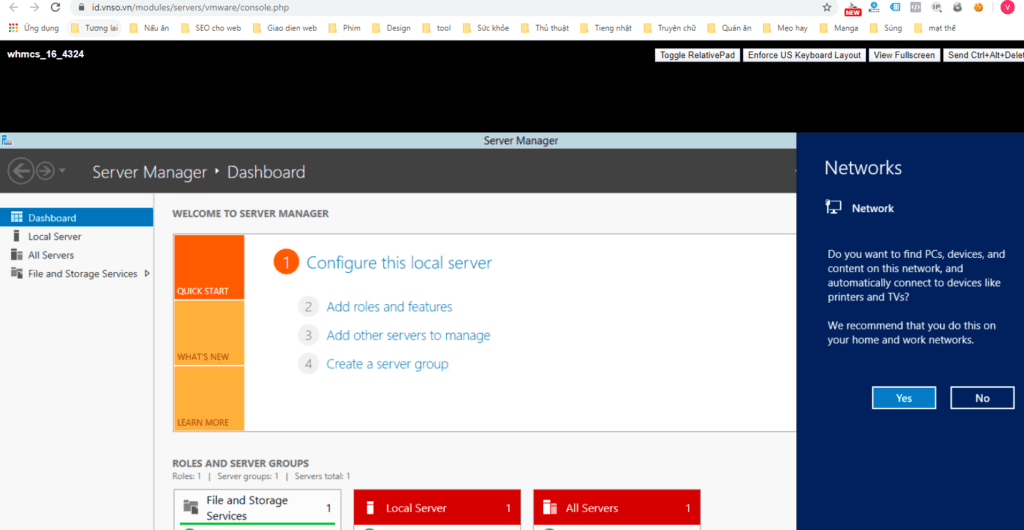1024x530 pixels.
Task: Click the Dashboard grid icon in sidebar
Action: coord(16,218)
